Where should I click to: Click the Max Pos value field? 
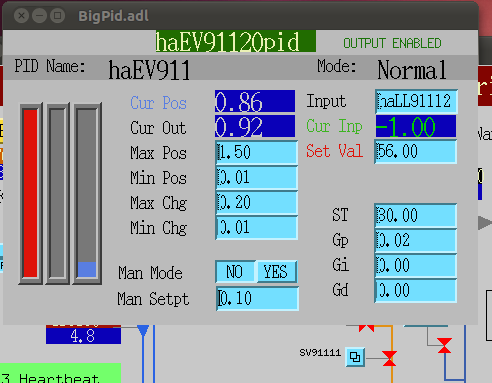(x=256, y=152)
